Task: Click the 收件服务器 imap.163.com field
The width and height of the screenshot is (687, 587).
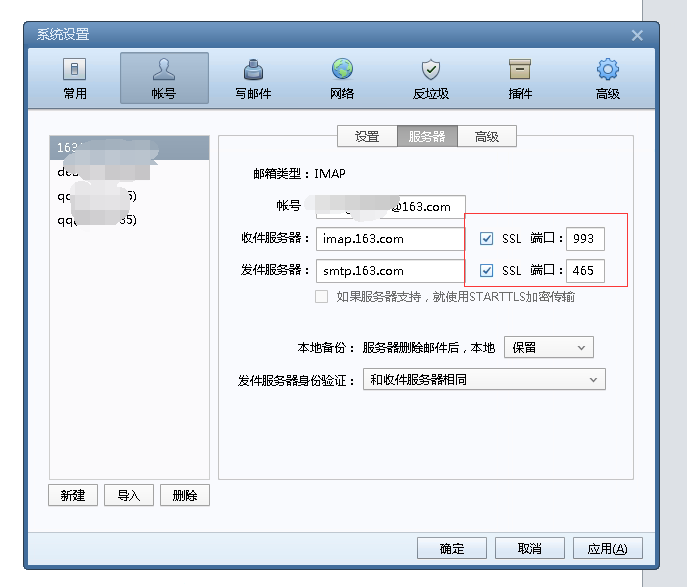Action: tap(390, 239)
